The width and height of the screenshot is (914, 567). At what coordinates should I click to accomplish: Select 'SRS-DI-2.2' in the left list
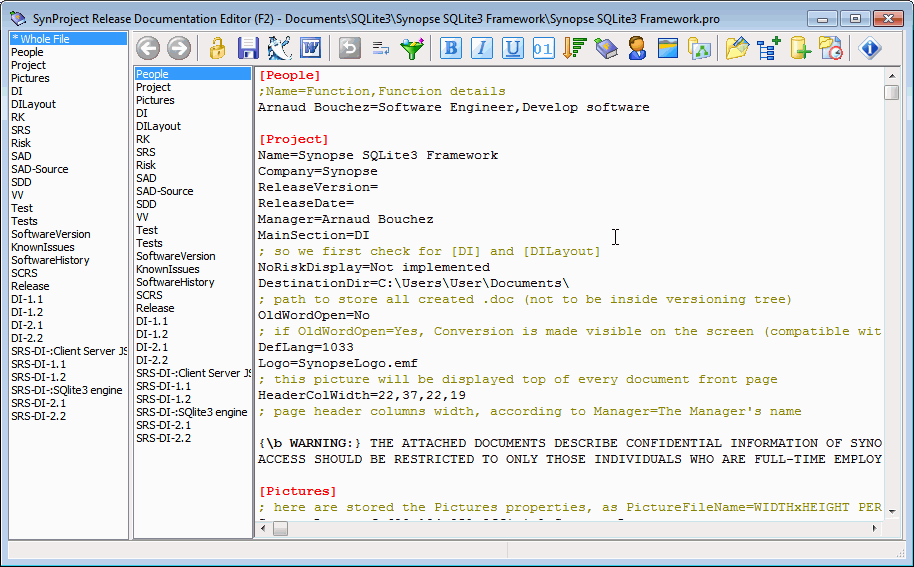(68, 416)
